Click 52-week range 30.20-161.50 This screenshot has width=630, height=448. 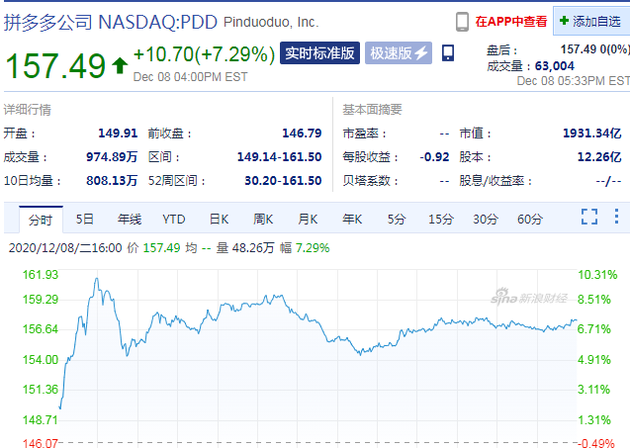283,180
